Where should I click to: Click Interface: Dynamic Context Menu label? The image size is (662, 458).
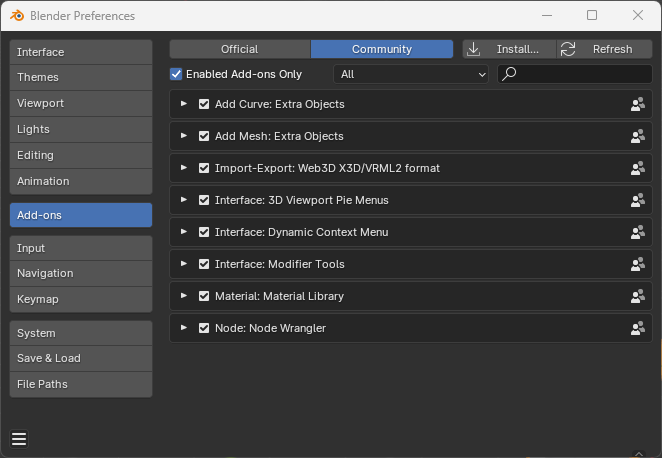click(301, 232)
